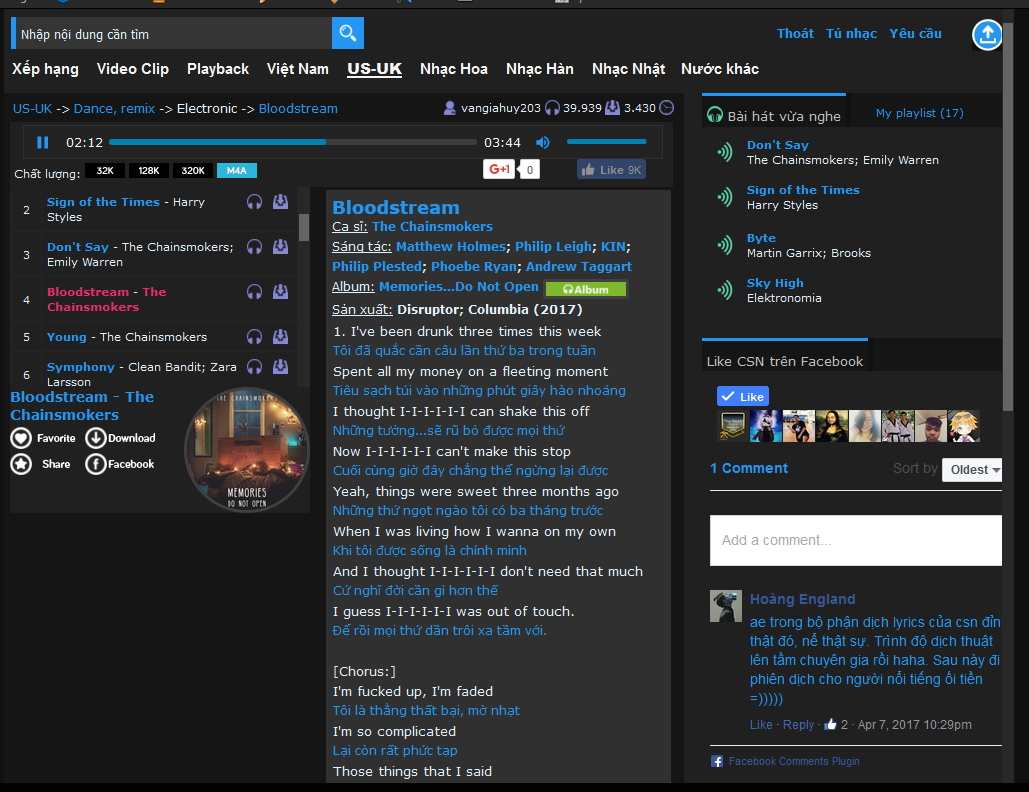Click in the search input field

coord(174,33)
